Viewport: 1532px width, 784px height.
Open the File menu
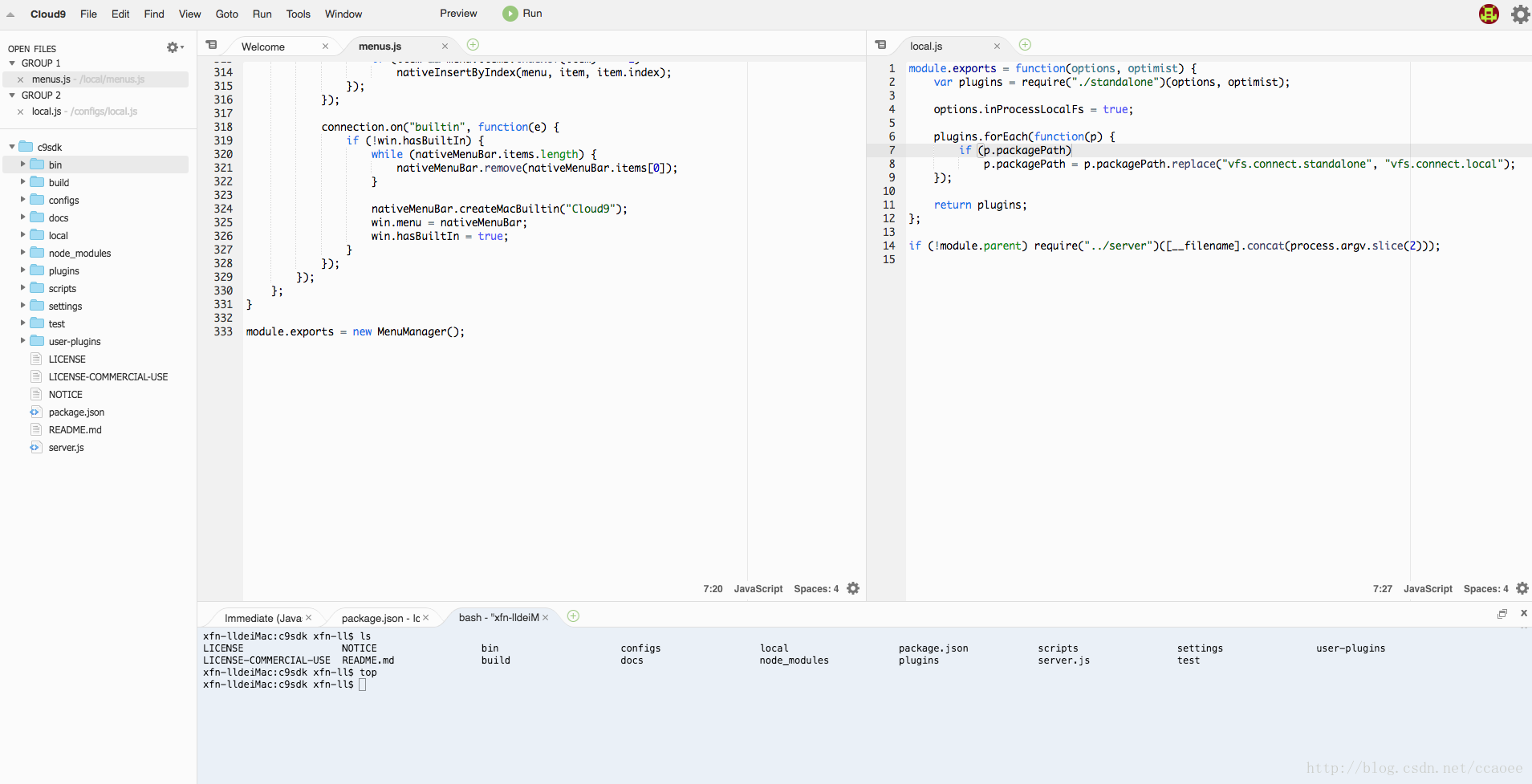[88, 14]
